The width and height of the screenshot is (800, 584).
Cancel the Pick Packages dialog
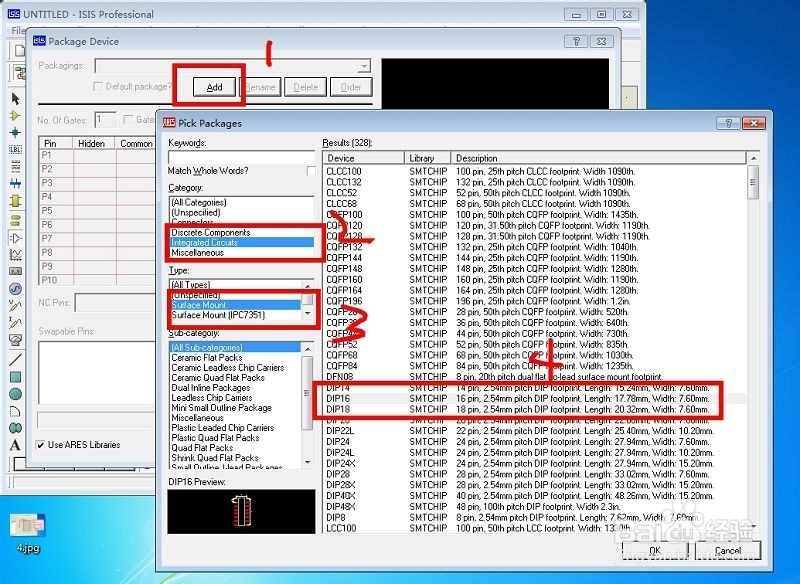[x=728, y=551]
